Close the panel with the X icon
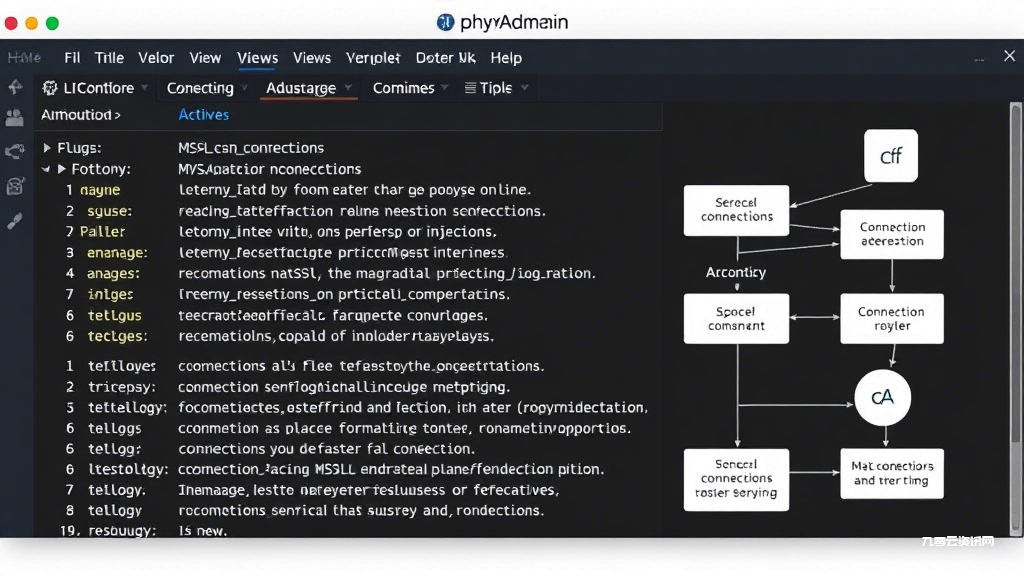 [1009, 56]
